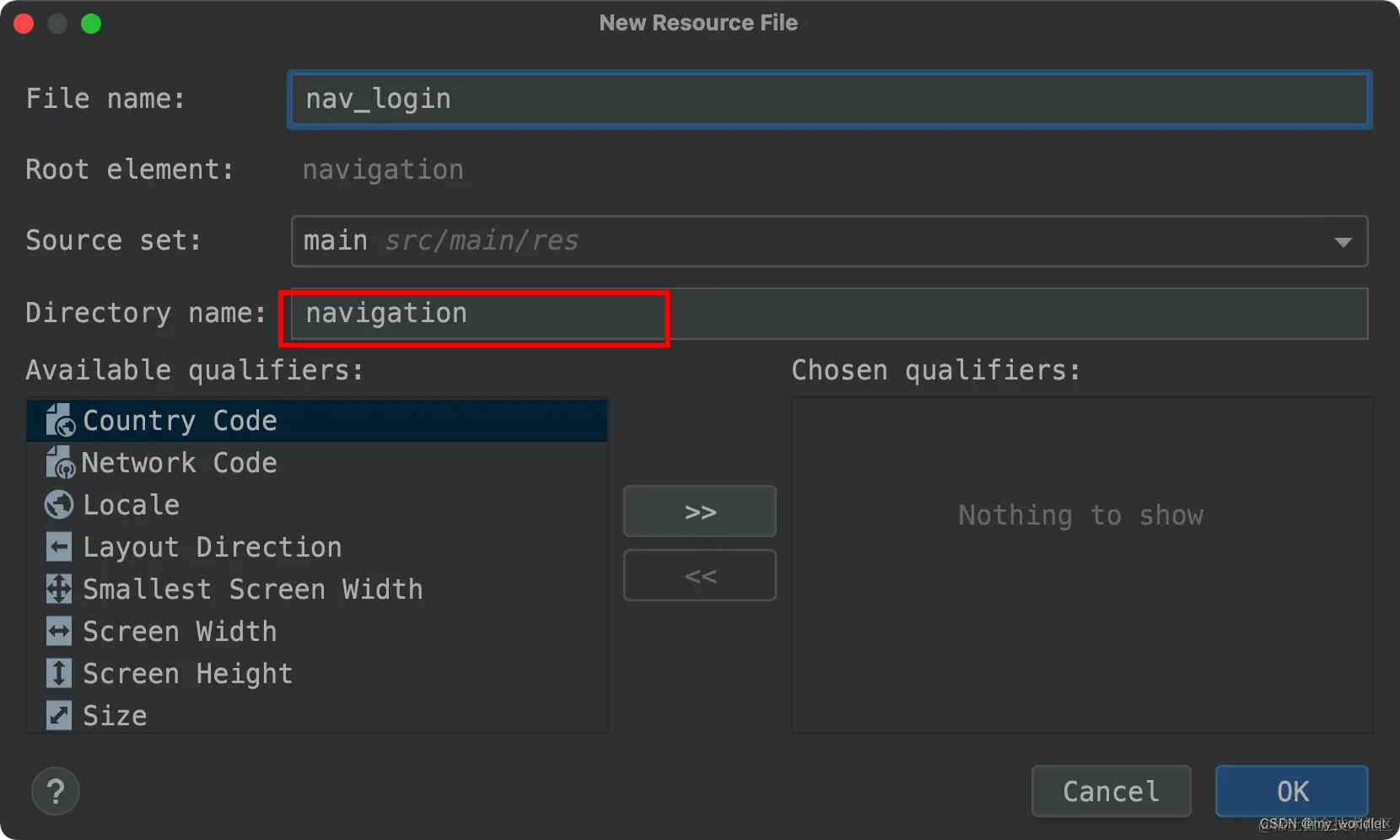The image size is (1400, 840).
Task: Select the Screen Height qualifier label
Action: [187, 673]
